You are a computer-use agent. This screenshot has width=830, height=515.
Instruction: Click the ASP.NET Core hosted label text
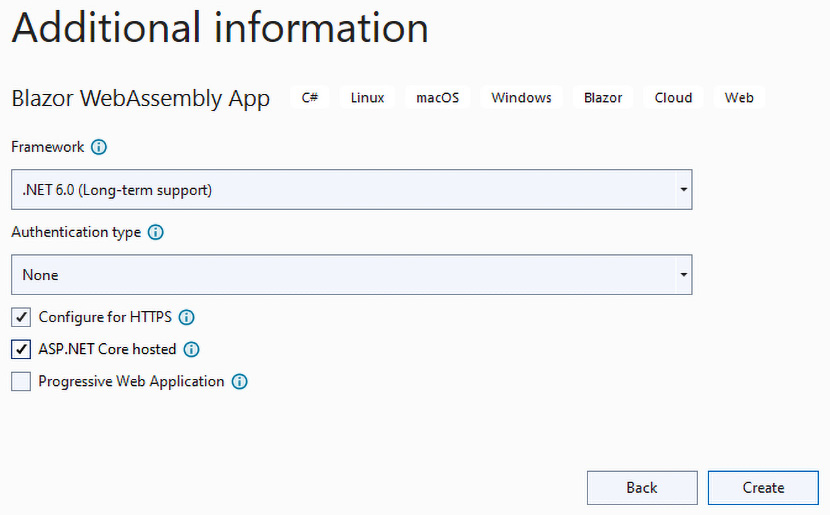click(x=107, y=349)
